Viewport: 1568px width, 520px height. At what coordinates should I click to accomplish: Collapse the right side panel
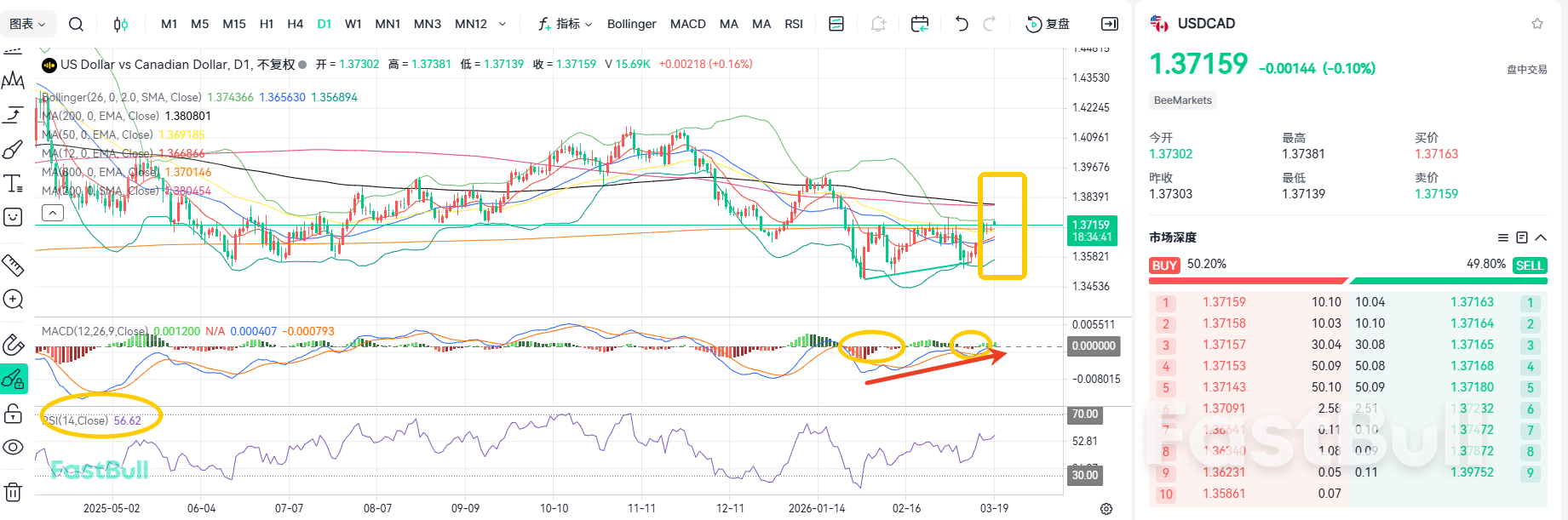click(x=1110, y=24)
